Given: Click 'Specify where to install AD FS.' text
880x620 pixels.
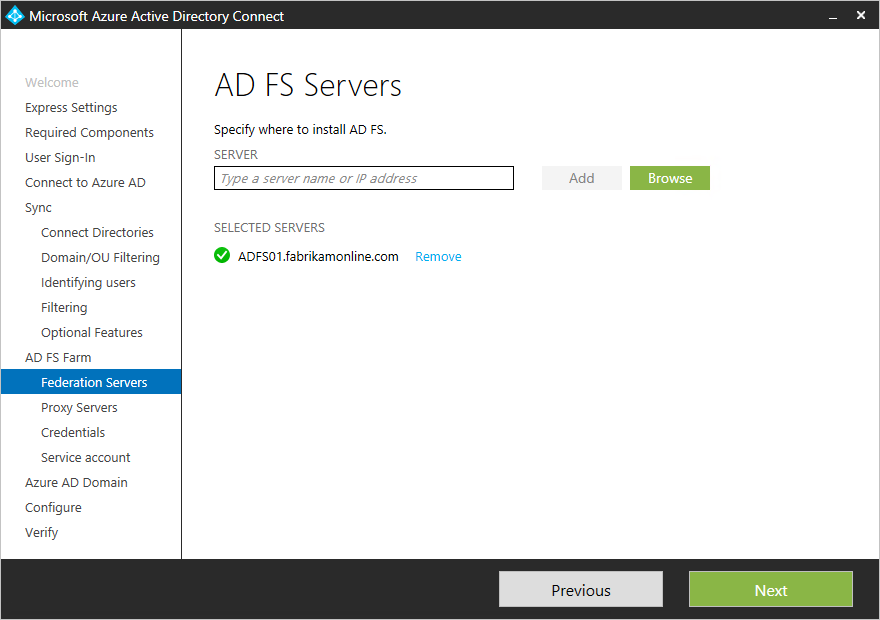Looking at the screenshot, I should click(300, 130).
